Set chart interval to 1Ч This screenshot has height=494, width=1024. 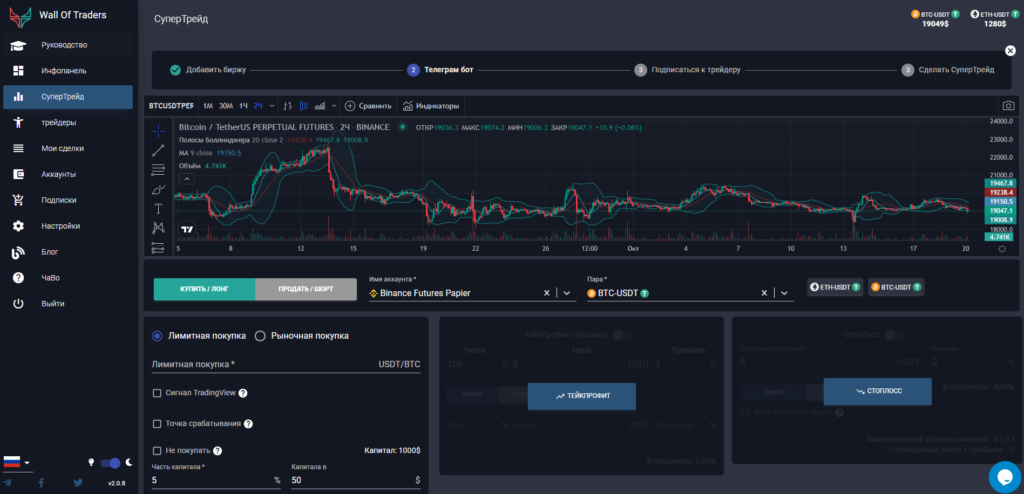243,106
